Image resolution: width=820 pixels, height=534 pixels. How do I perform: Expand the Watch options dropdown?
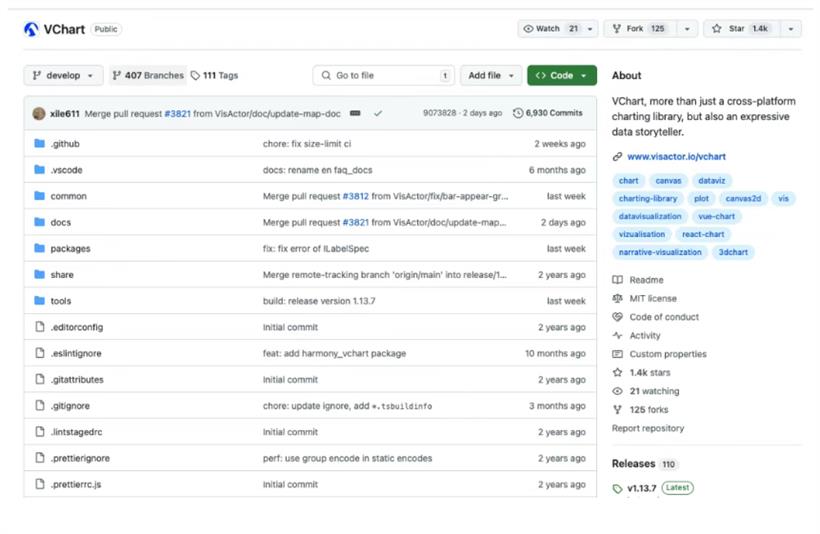click(590, 29)
